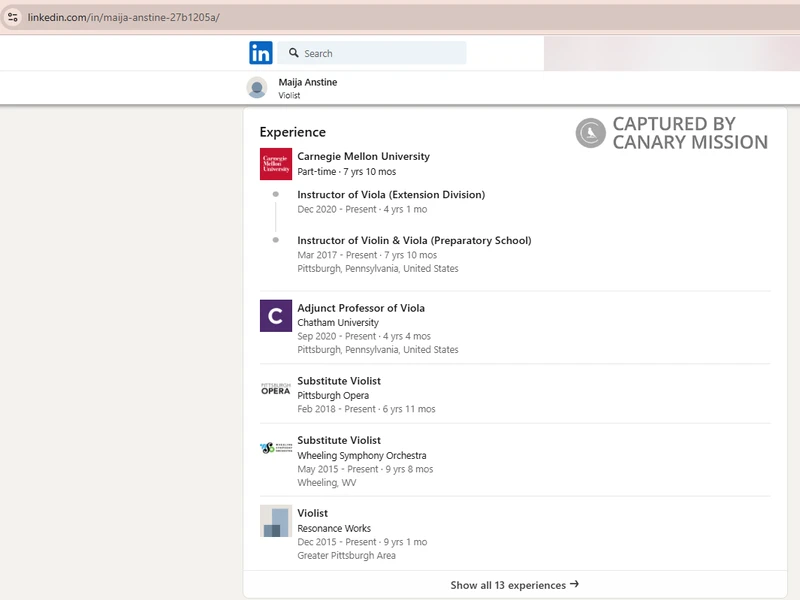
Task: Open the Chatham University purple C logo
Action: [276, 316]
